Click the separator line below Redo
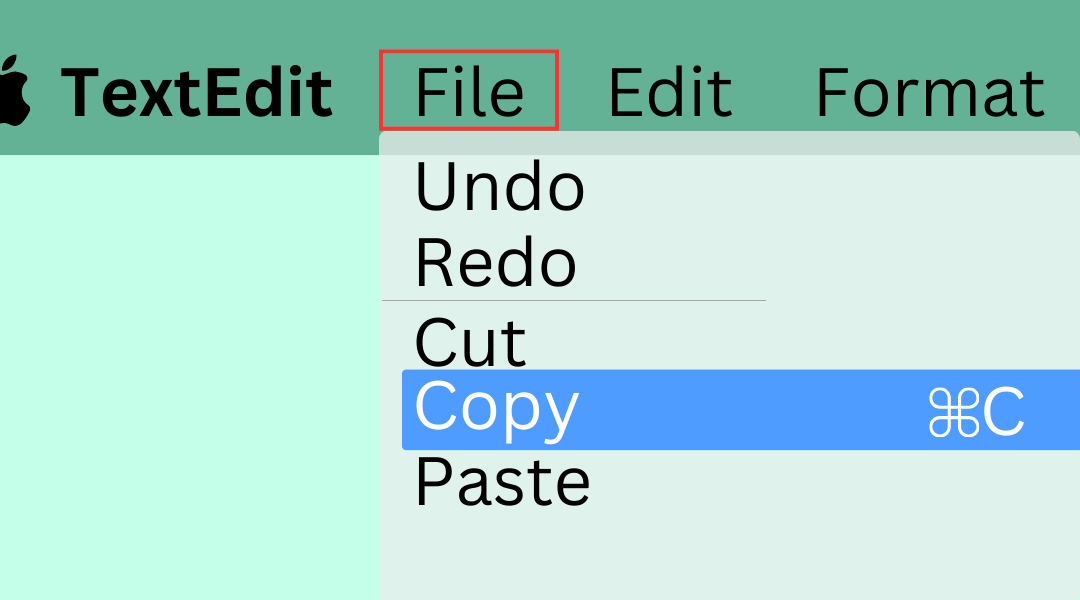The height and width of the screenshot is (600, 1080). [x=575, y=298]
